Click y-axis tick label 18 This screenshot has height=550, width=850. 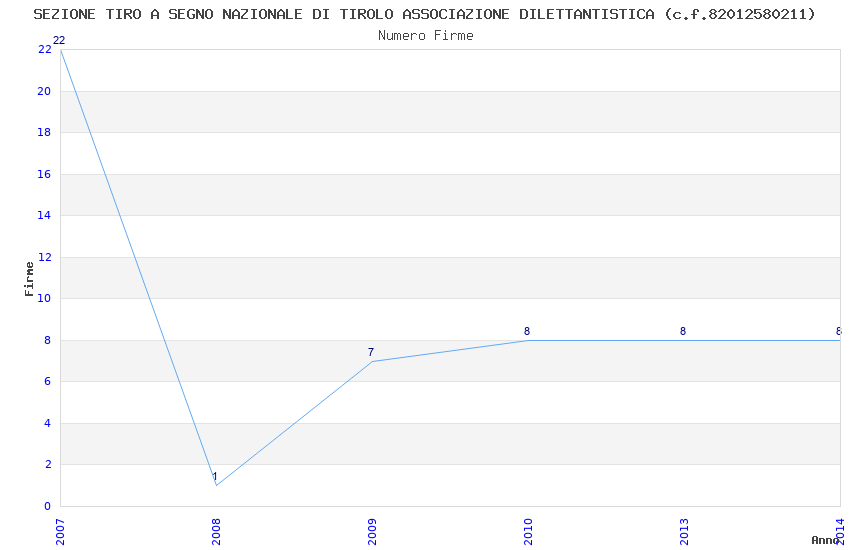44,132
